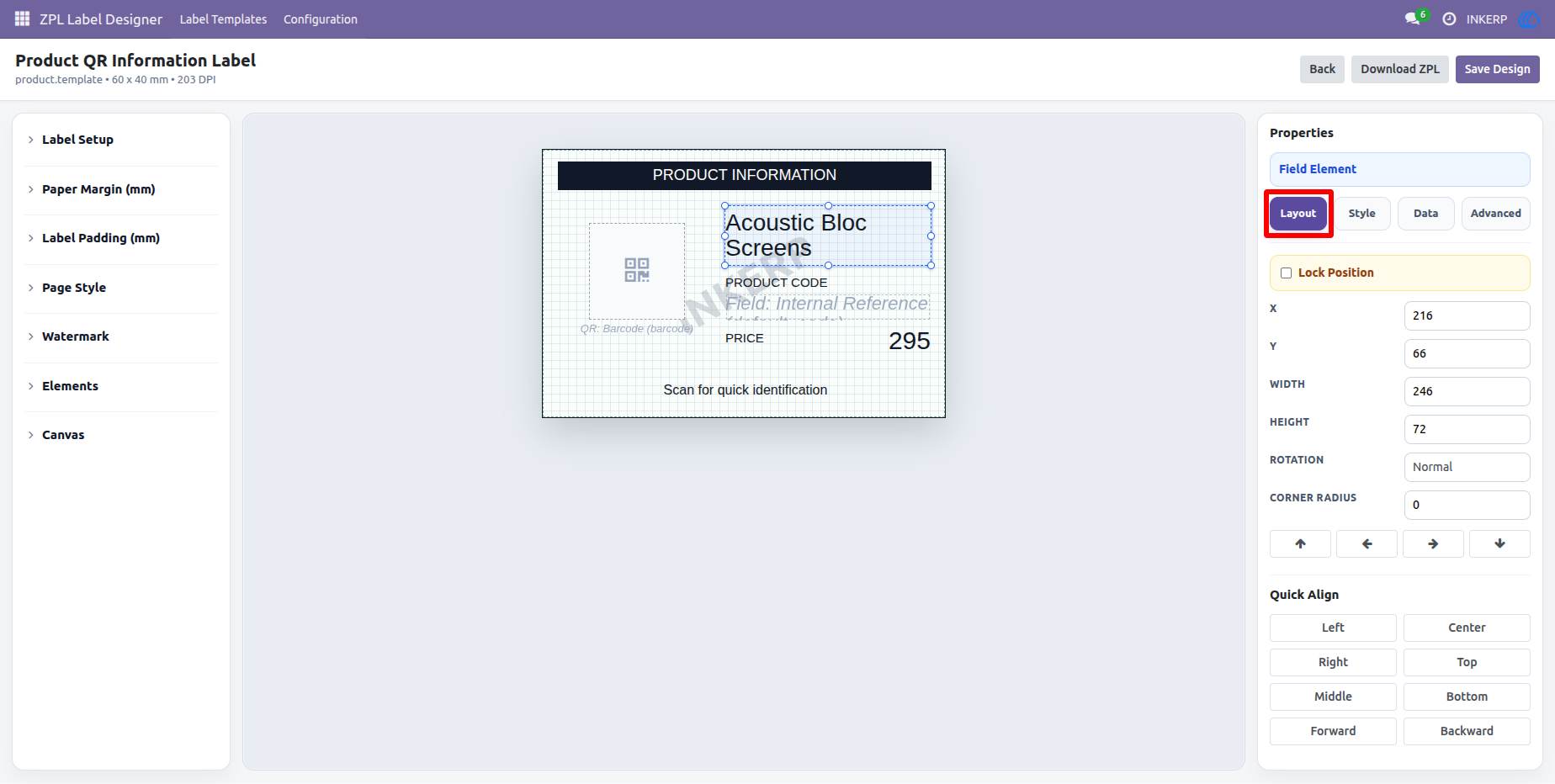Open the activities clock icon
Image resolution: width=1555 pixels, height=784 pixels.
(1449, 19)
